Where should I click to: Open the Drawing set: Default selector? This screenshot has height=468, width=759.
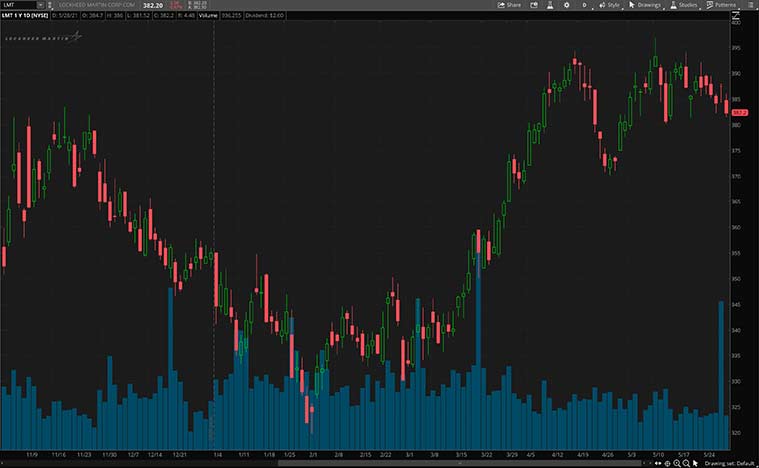coord(726,462)
